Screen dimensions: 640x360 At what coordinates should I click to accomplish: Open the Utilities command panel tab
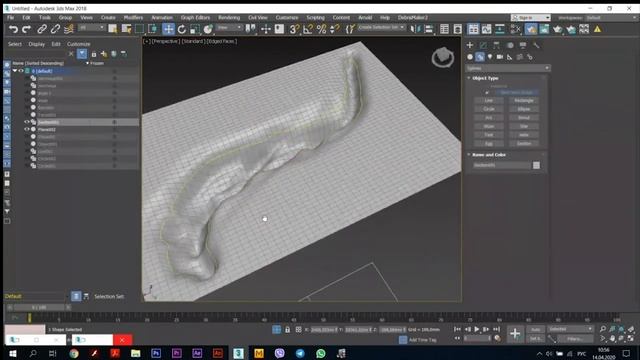pyautogui.click(x=536, y=45)
